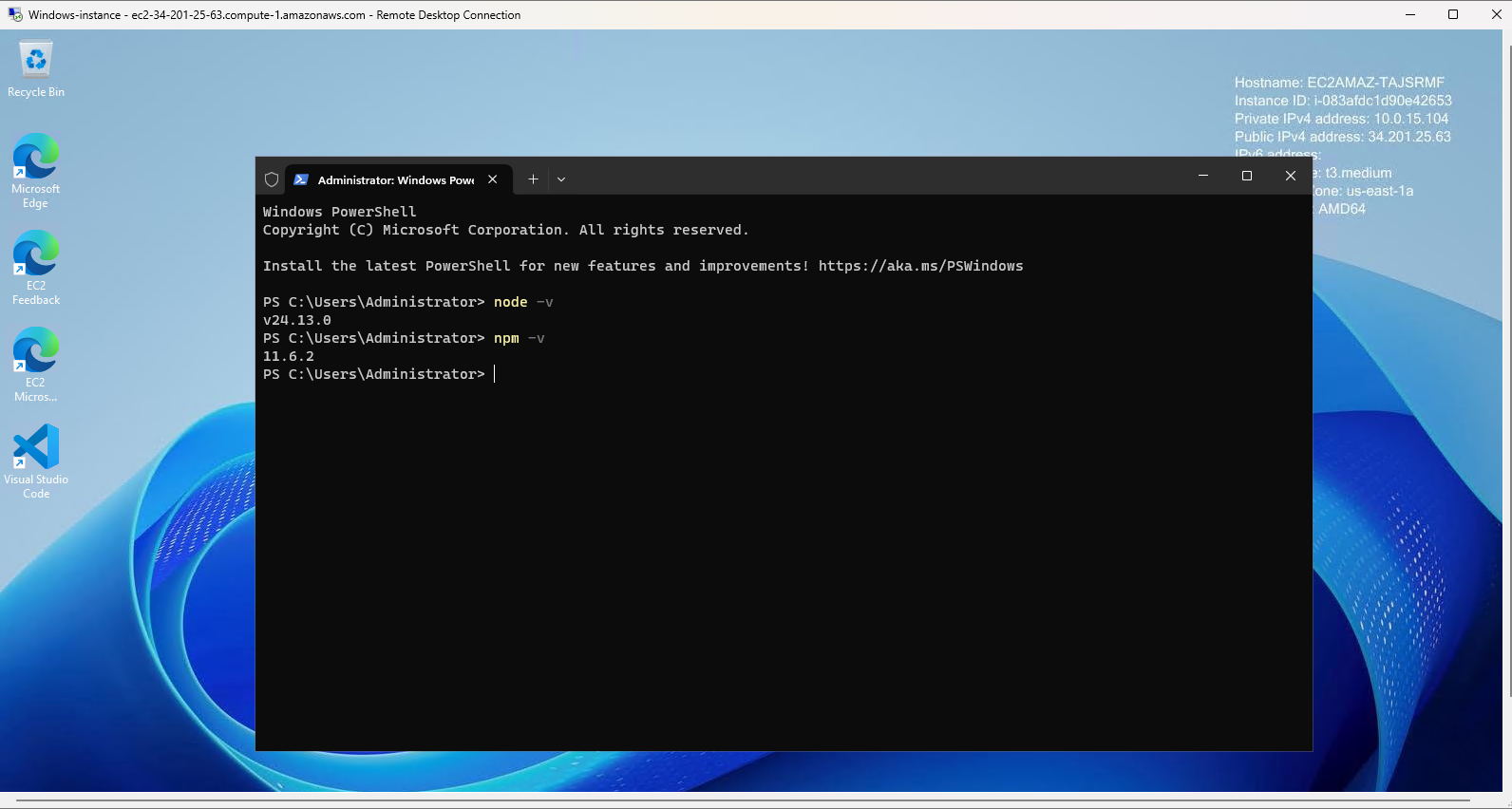Open a new terminal tab with the plus button
Viewport: 1512px width, 809px height.
click(x=533, y=179)
